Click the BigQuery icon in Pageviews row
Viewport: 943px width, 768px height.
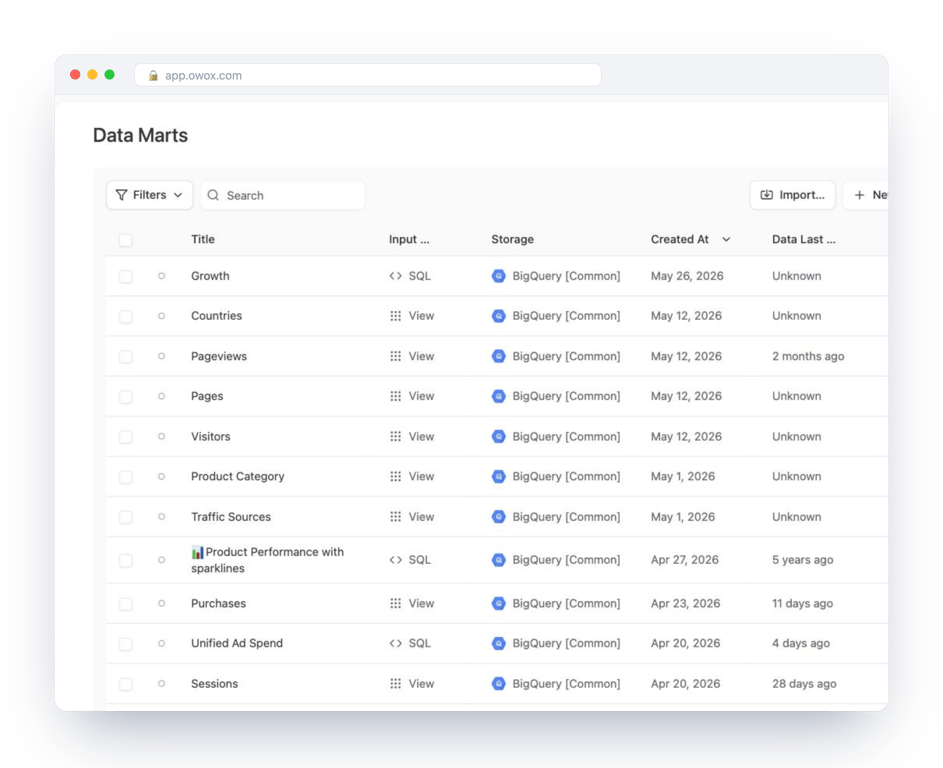(x=499, y=356)
